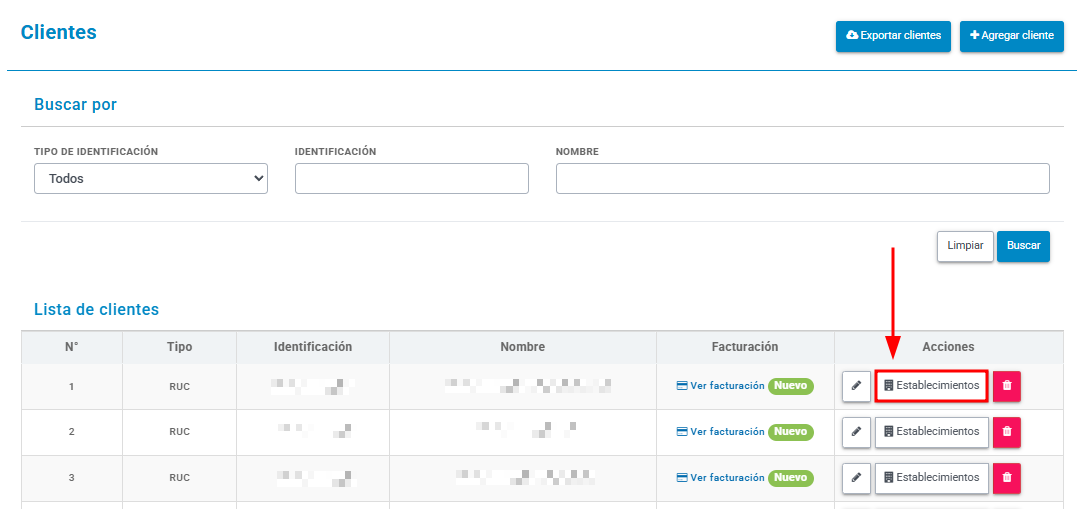Edit client 3 with the pencil icon
Image resolution: width=1084 pixels, height=509 pixels.
[857, 478]
